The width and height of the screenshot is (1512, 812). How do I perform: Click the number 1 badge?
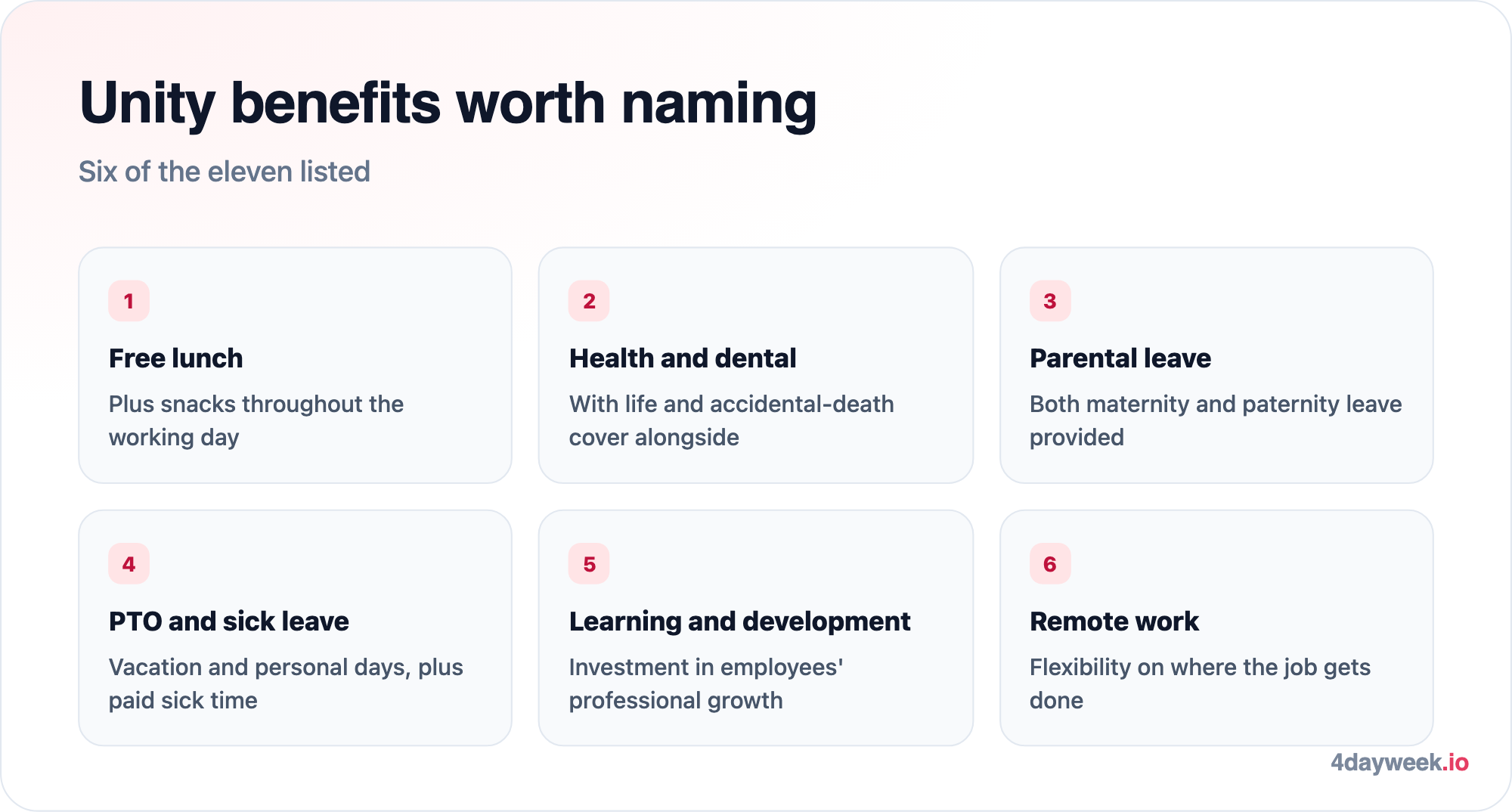(x=129, y=301)
